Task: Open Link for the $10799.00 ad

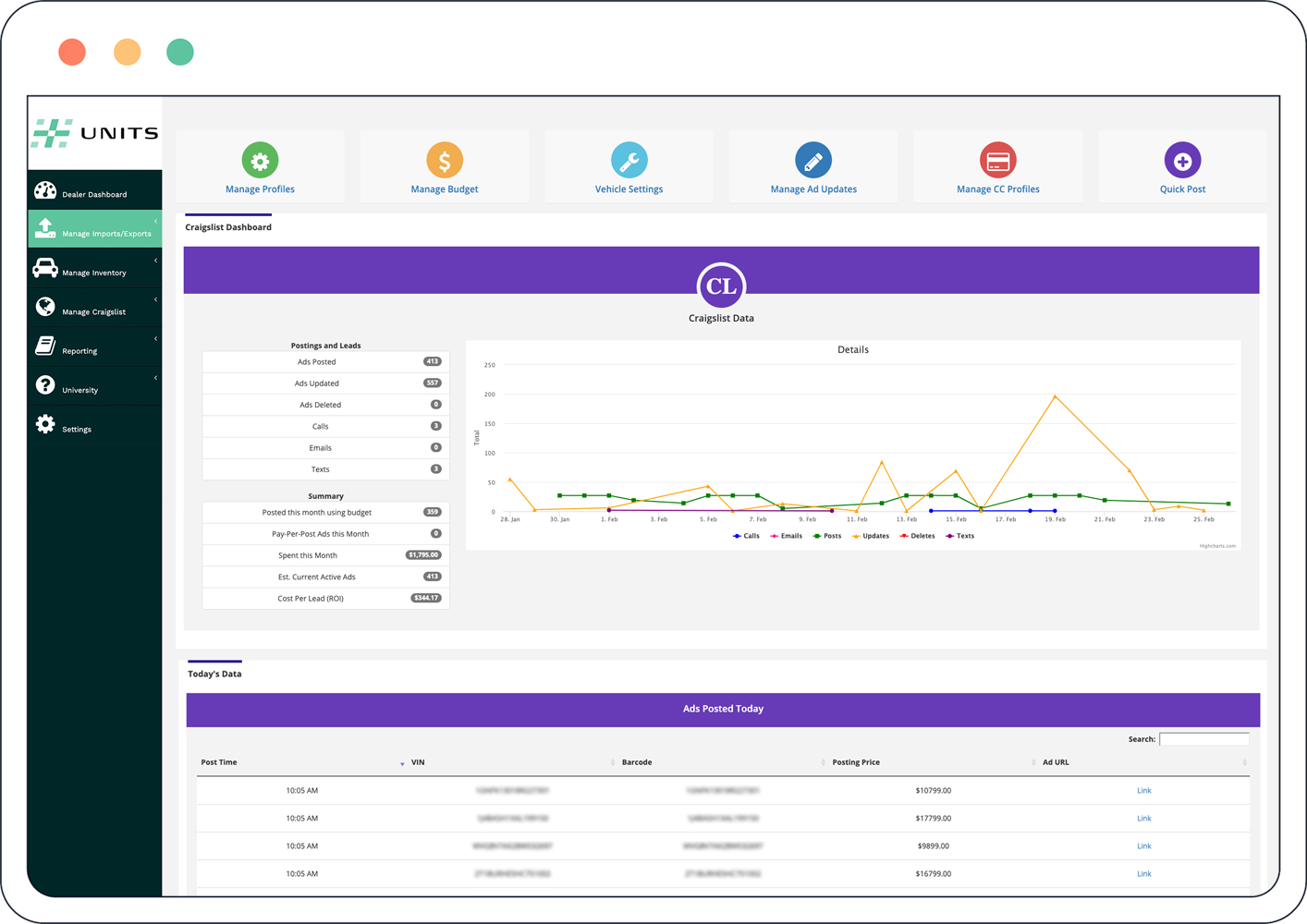Action: 1144,790
